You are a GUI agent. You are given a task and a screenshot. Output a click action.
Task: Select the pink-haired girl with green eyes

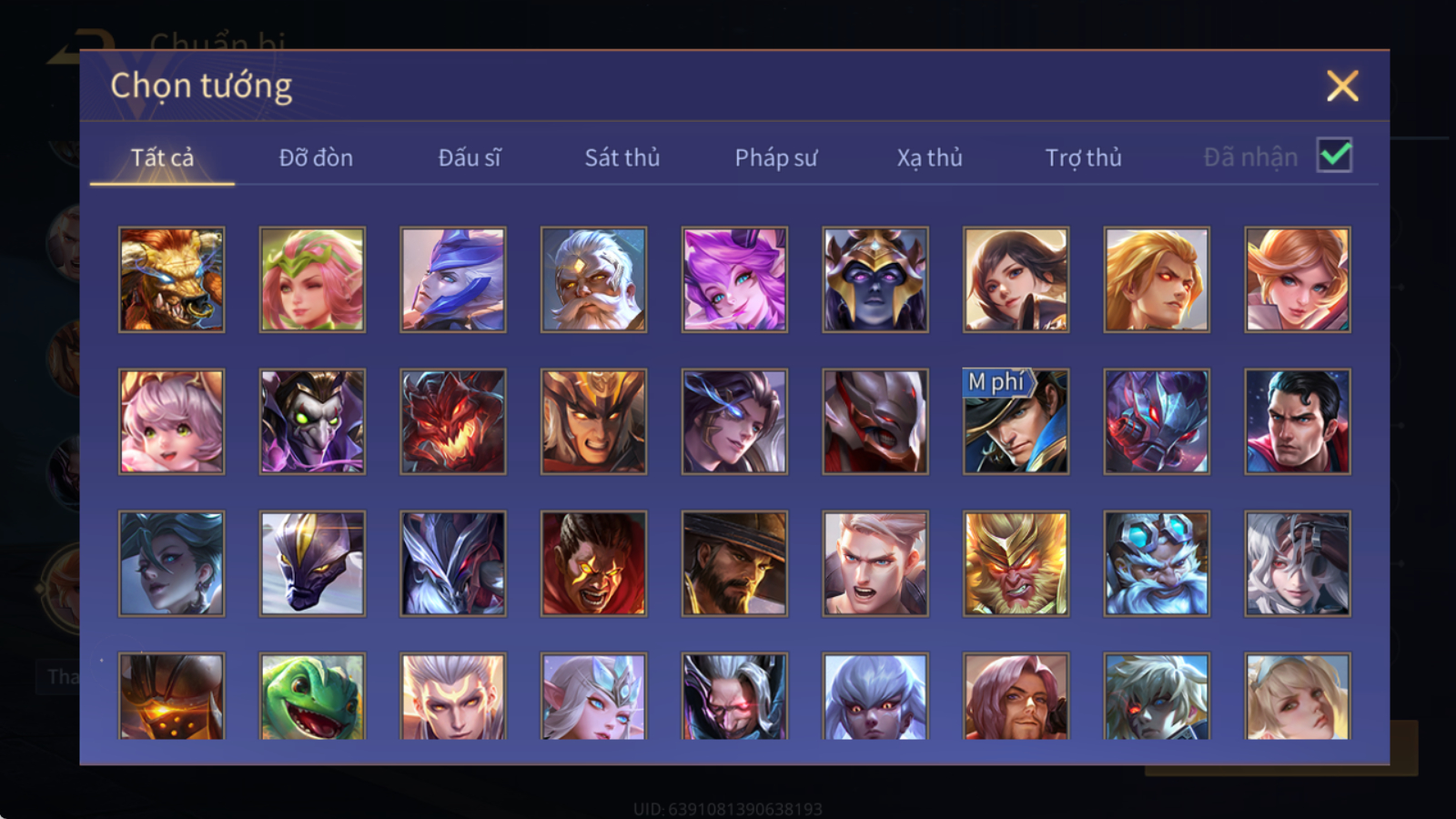(x=171, y=421)
